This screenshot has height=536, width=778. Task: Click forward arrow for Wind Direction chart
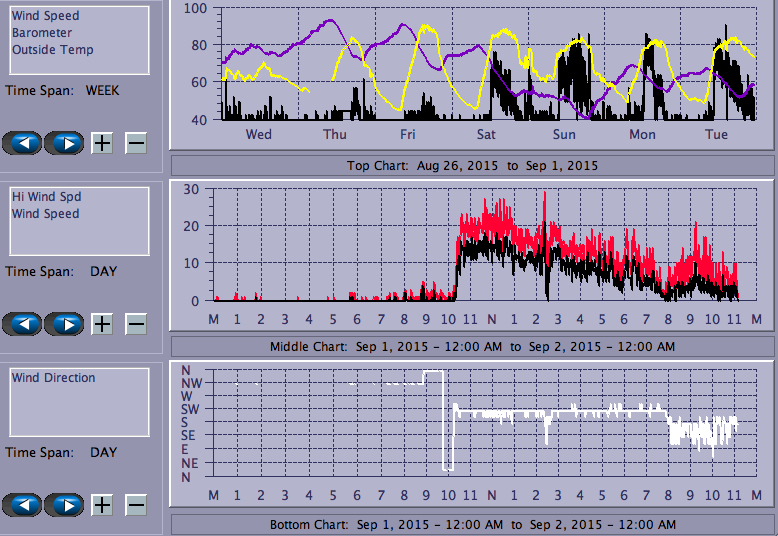coord(64,505)
